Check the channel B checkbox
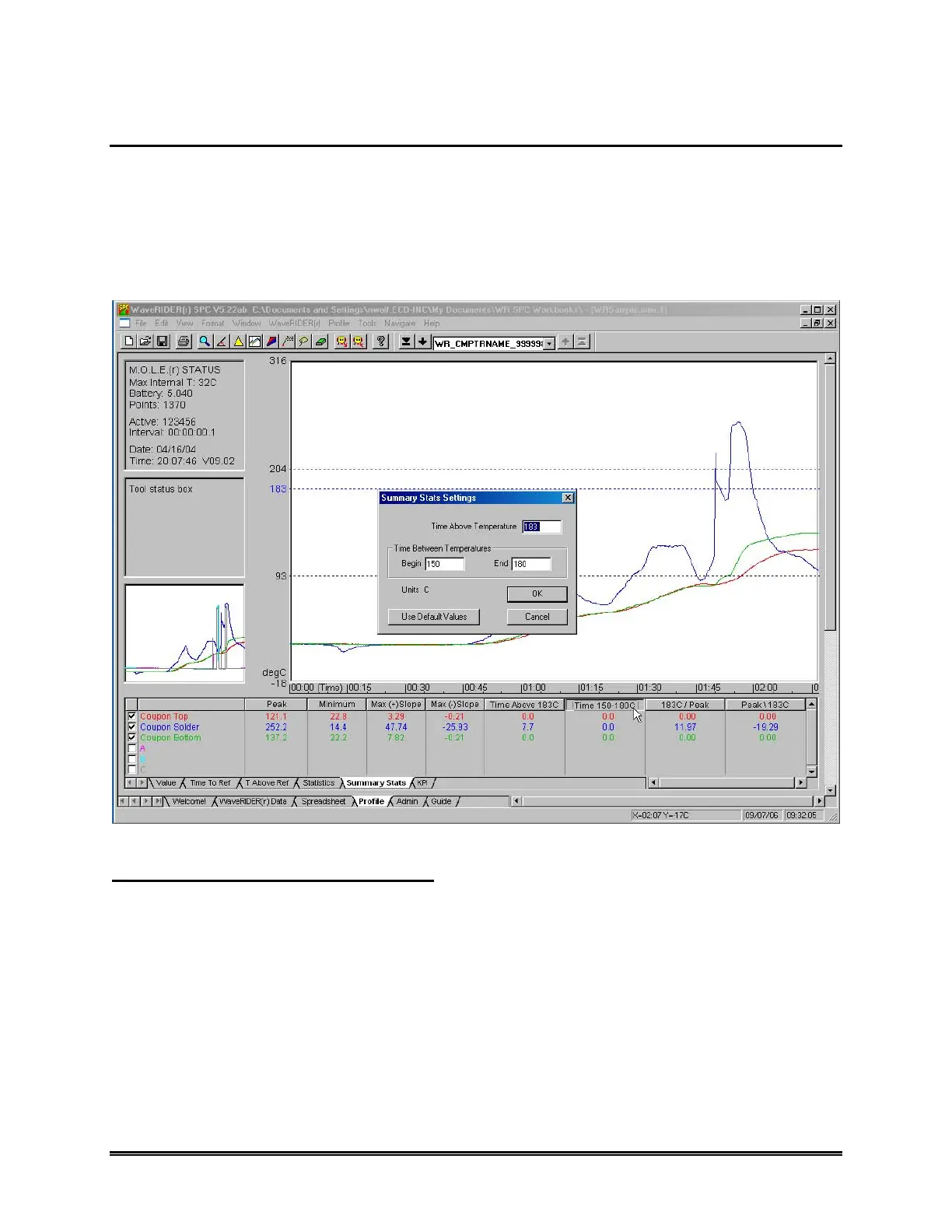The image size is (952, 1232). [x=131, y=759]
